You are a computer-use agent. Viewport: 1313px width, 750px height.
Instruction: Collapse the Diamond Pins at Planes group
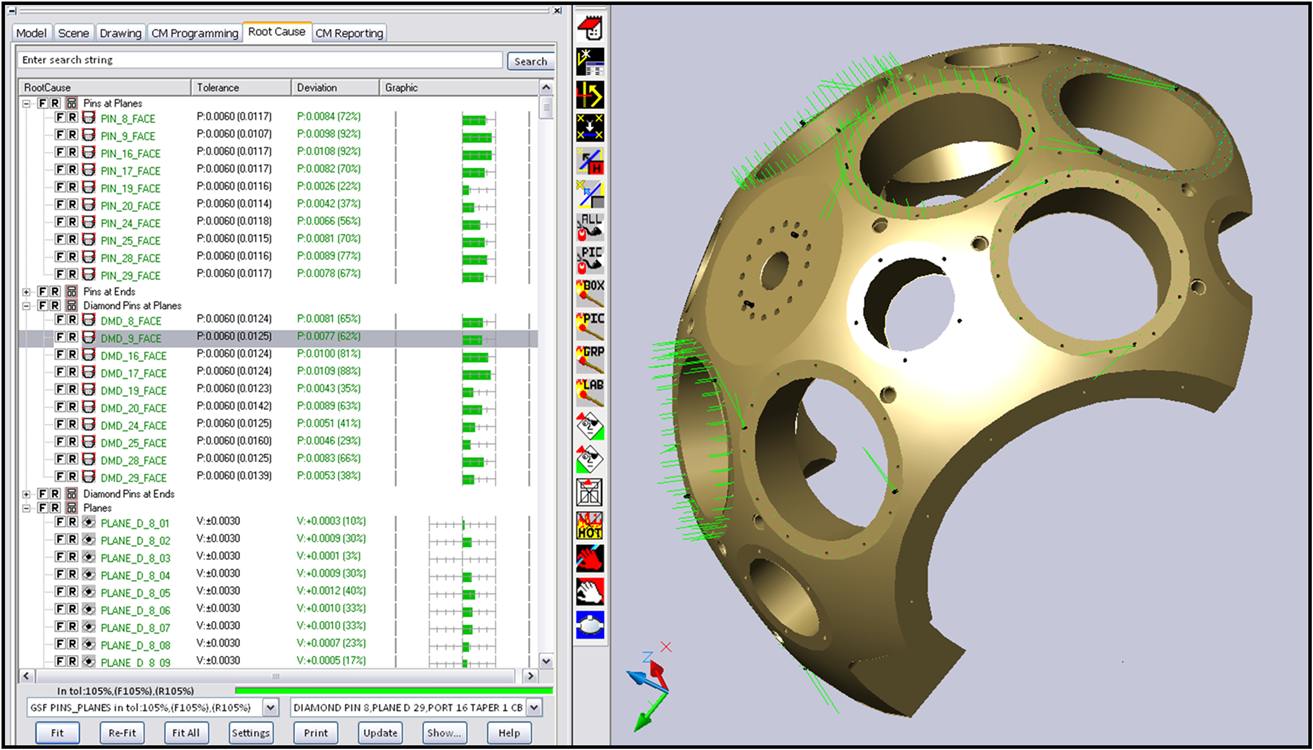coord(26,306)
